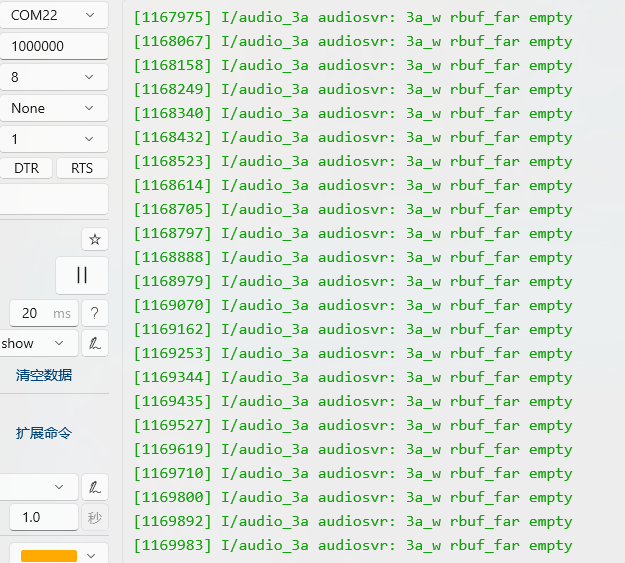The width and height of the screenshot is (625, 563).
Task: Open the parity dropdown set to None
Action: (53, 108)
